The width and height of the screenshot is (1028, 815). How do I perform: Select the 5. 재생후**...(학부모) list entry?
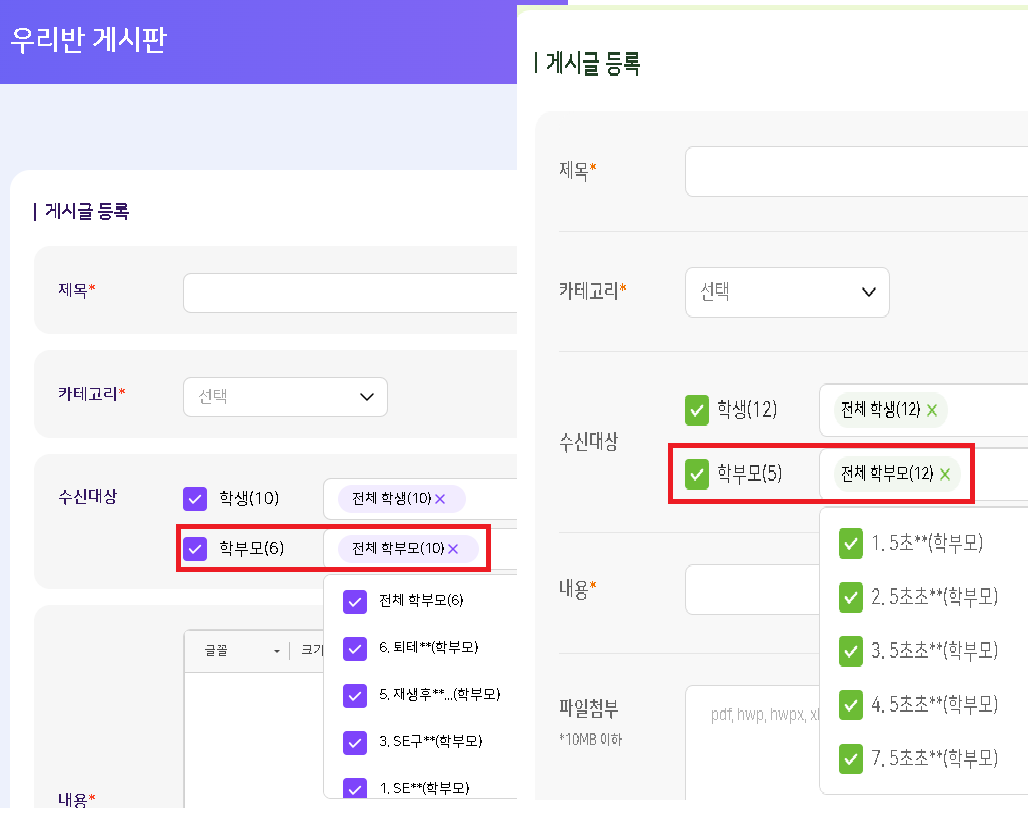tap(439, 695)
